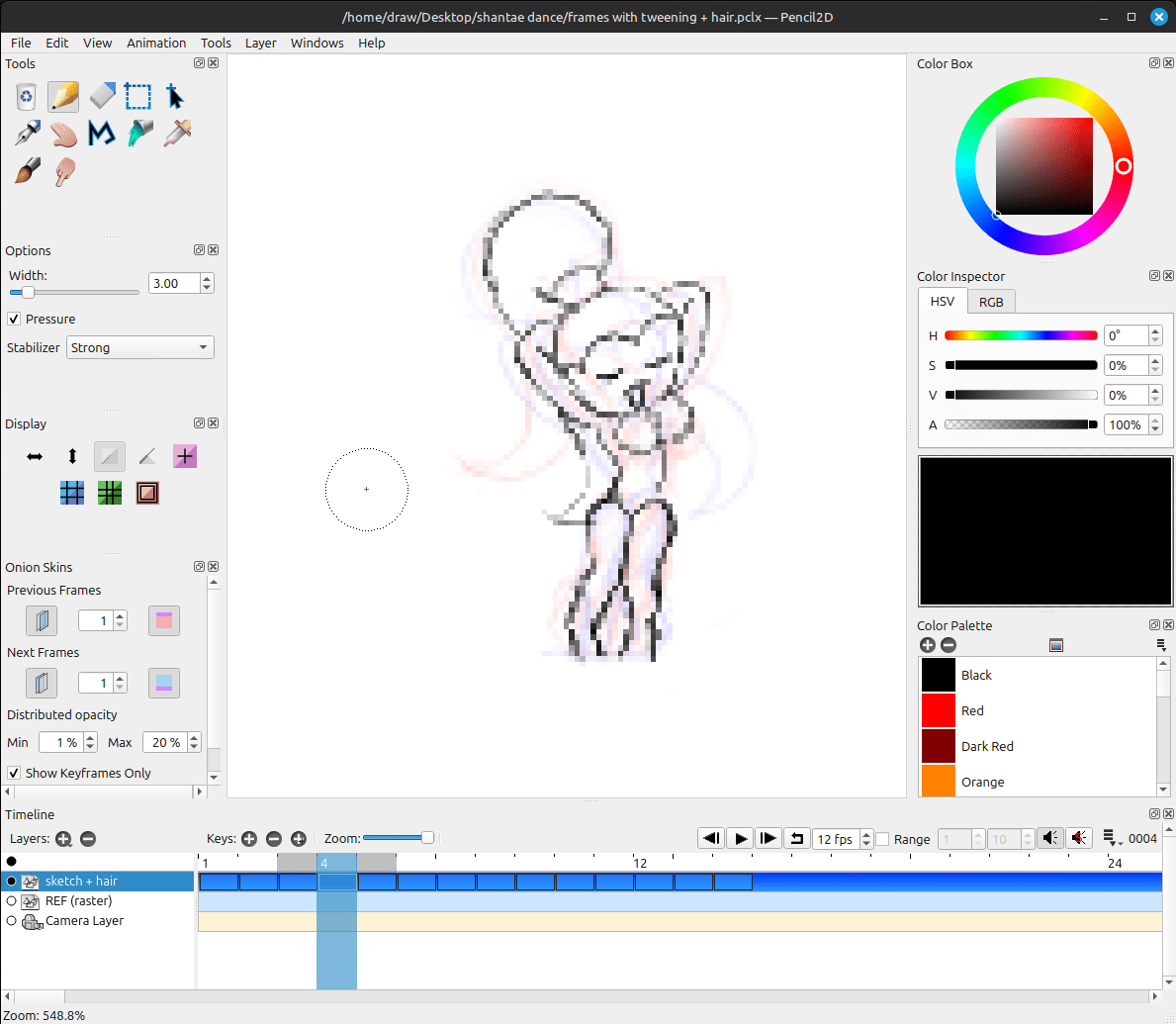Select the Polyline tool
This screenshot has width=1176, height=1024.
click(x=102, y=134)
